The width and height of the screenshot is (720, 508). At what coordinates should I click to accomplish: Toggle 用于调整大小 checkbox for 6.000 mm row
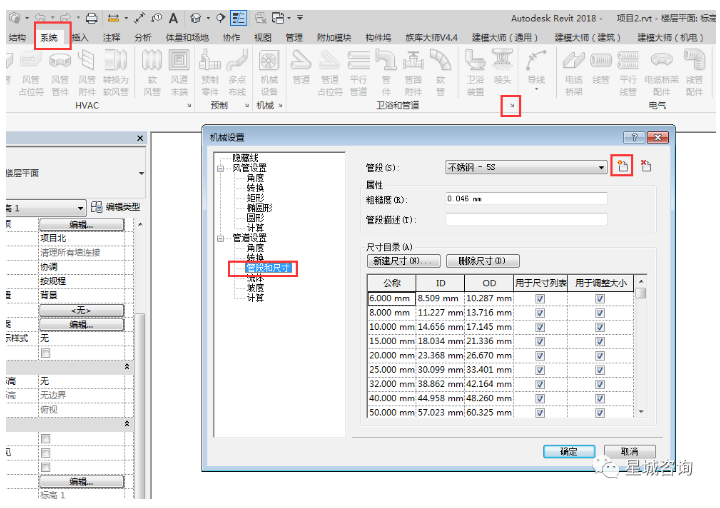click(600, 299)
